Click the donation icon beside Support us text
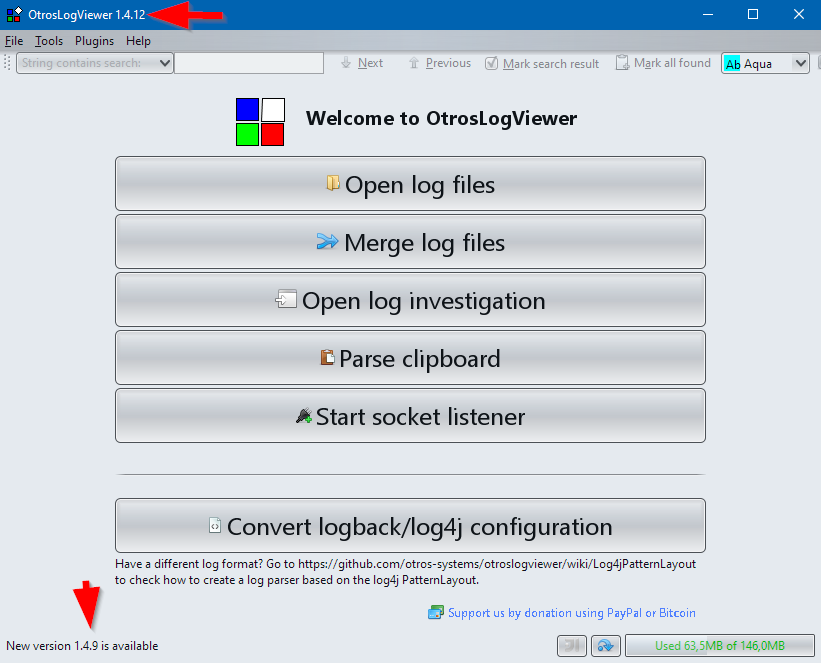Screen dimensions: 821x663 [x=436, y=612]
